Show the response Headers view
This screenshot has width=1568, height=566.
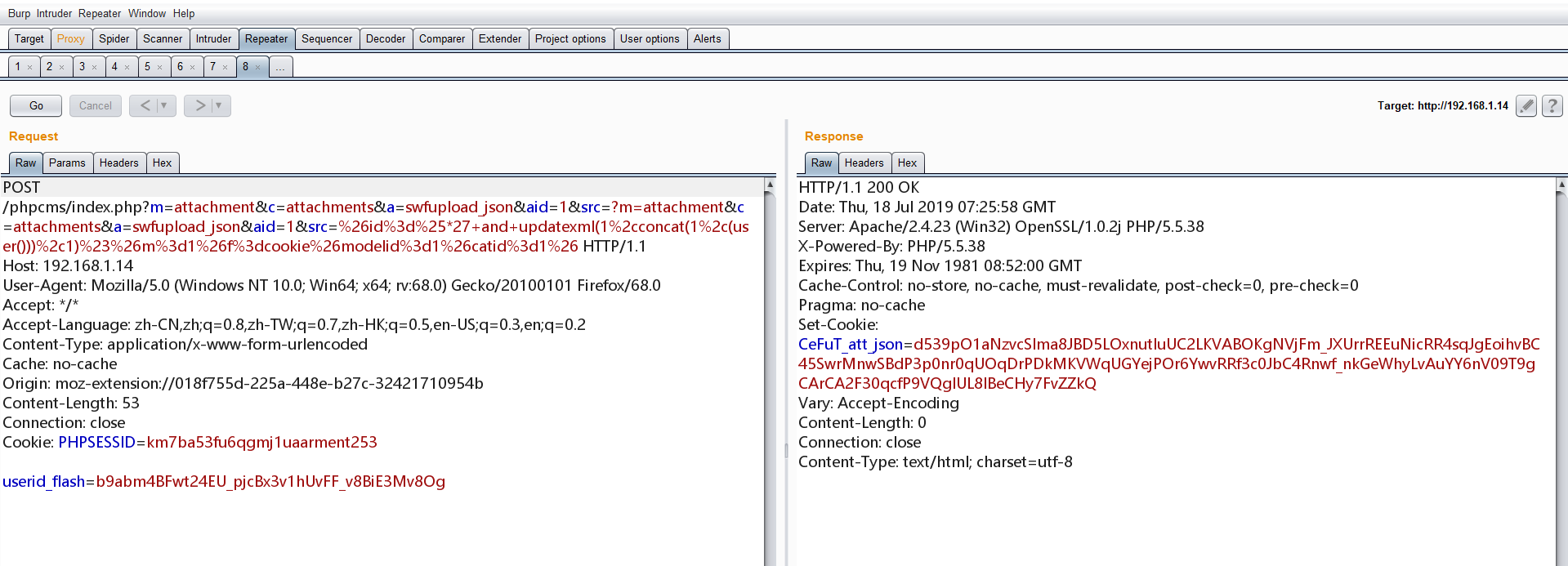pos(864,163)
